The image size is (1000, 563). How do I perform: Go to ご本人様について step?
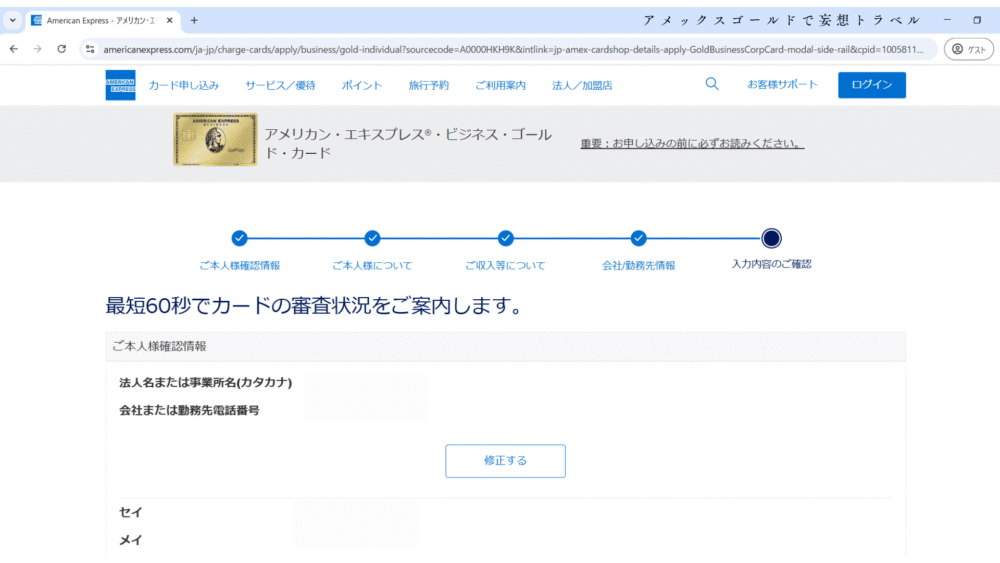pyautogui.click(x=372, y=265)
